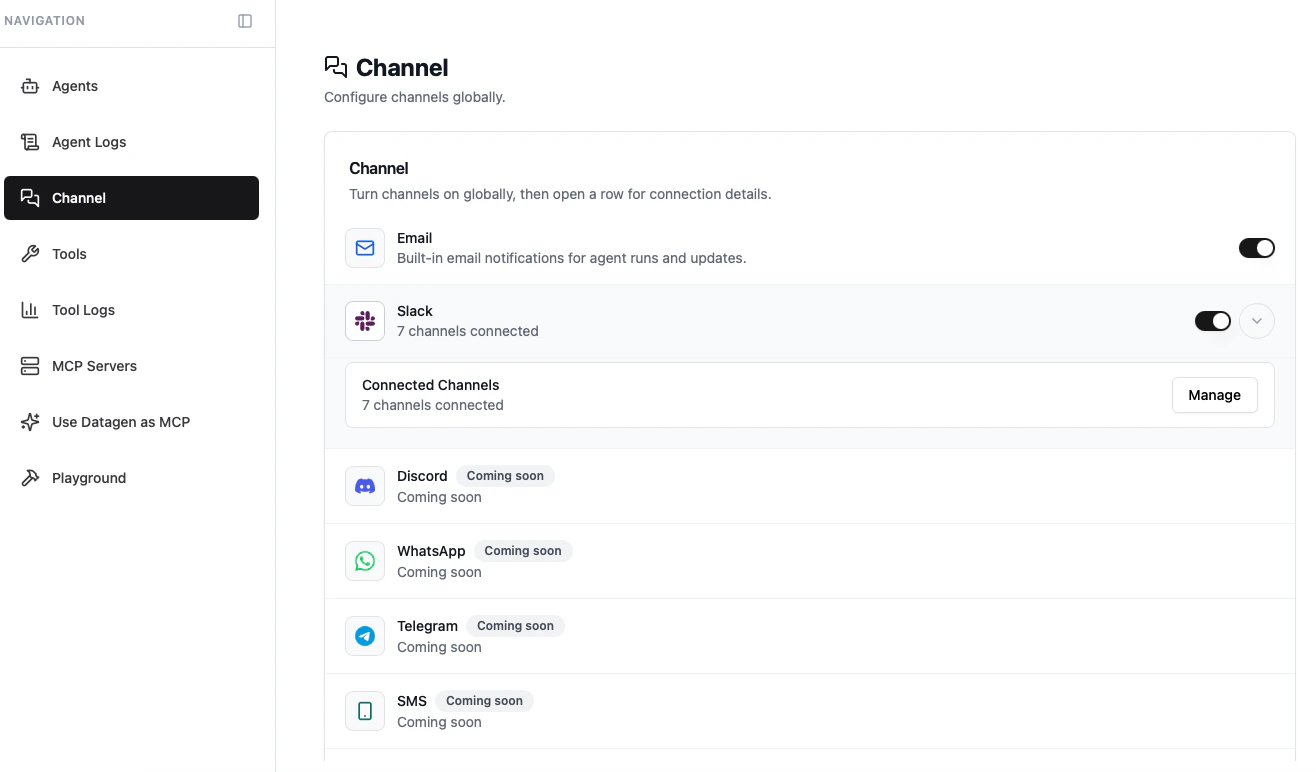Click "7 channels connected" under Slack
Image resolution: width=1316 pixels, height=772 pixels.
coord(468,331)
